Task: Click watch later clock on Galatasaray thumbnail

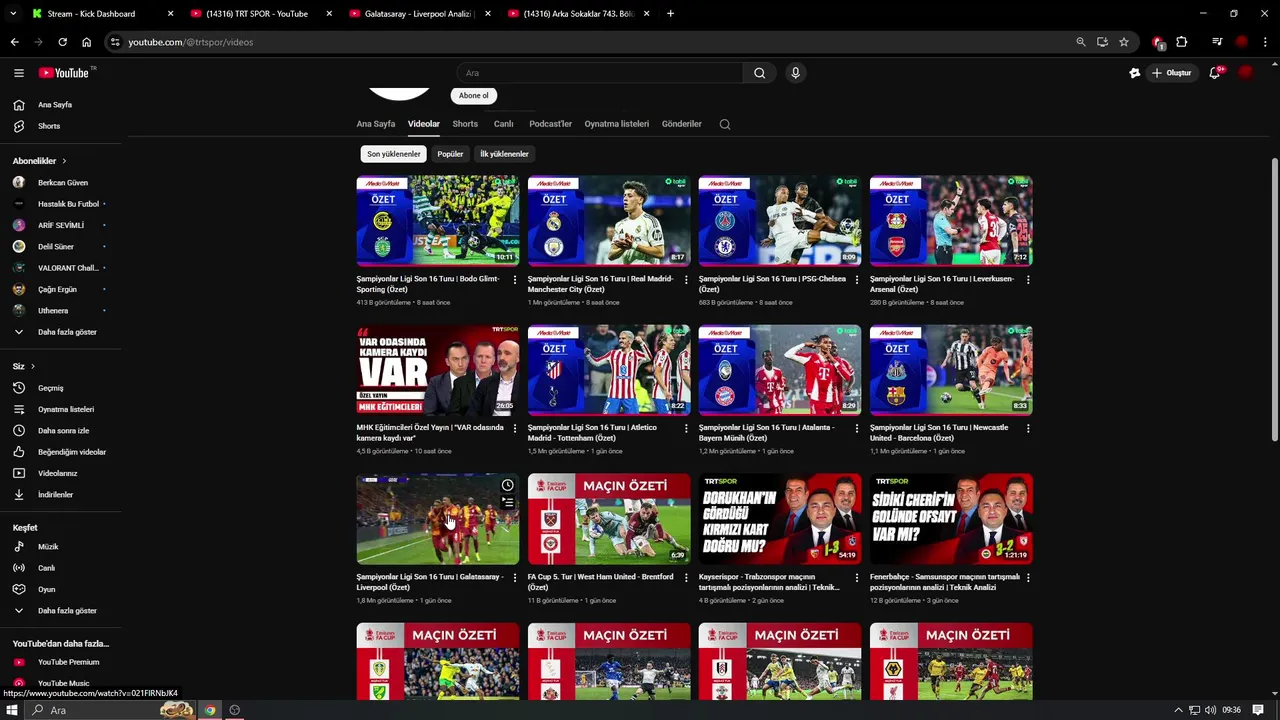Action: [x=508, y=485]
